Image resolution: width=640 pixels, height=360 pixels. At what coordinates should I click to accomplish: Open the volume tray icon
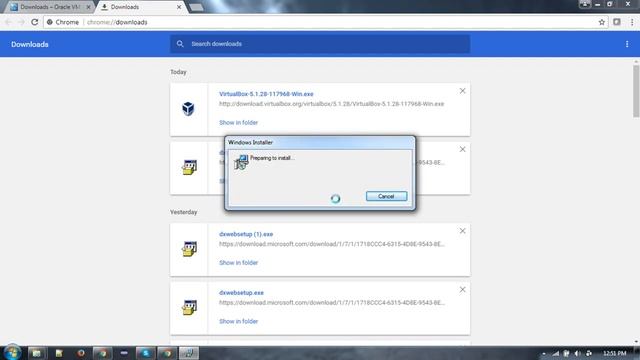click(577, 353)
